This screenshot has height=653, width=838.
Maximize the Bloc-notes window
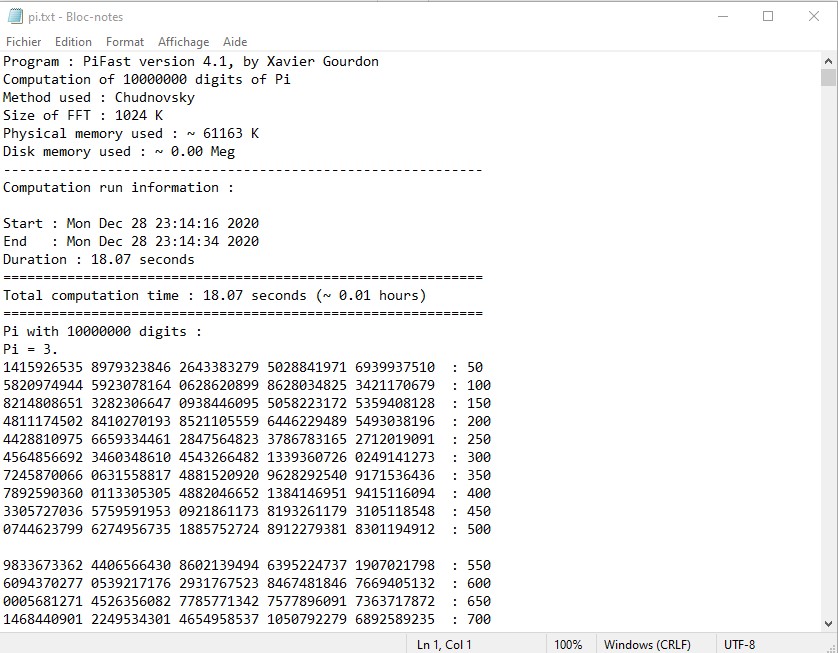[768, 17]
